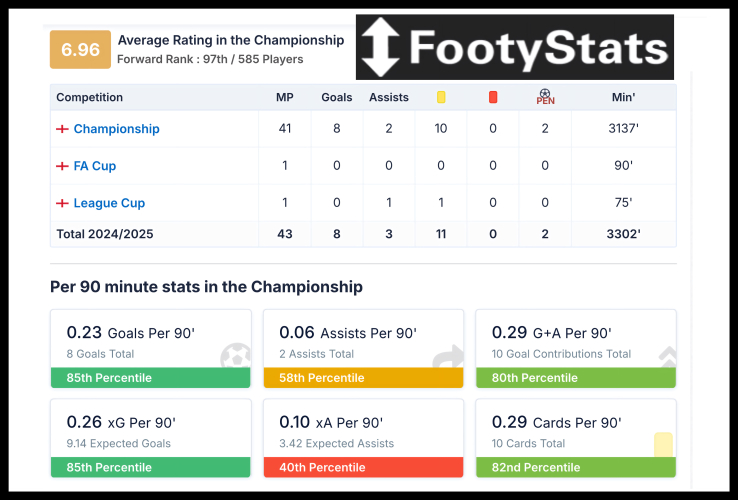Screen dimensions: 738x500
Task: Click the England flag beside League Cup
Action: tap(62, 203)
